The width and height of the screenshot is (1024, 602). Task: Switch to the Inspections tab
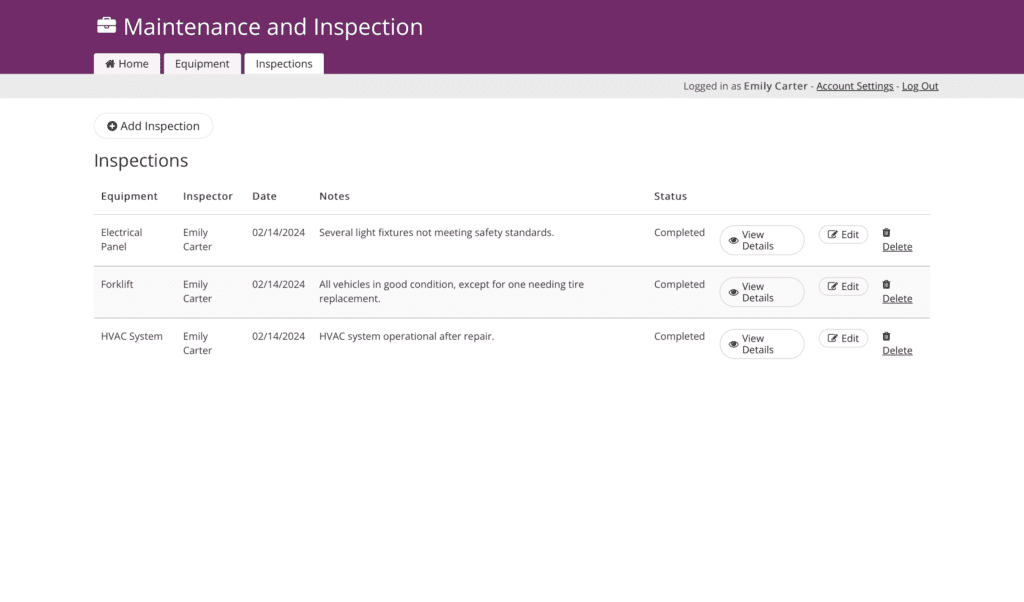[284, 64]
